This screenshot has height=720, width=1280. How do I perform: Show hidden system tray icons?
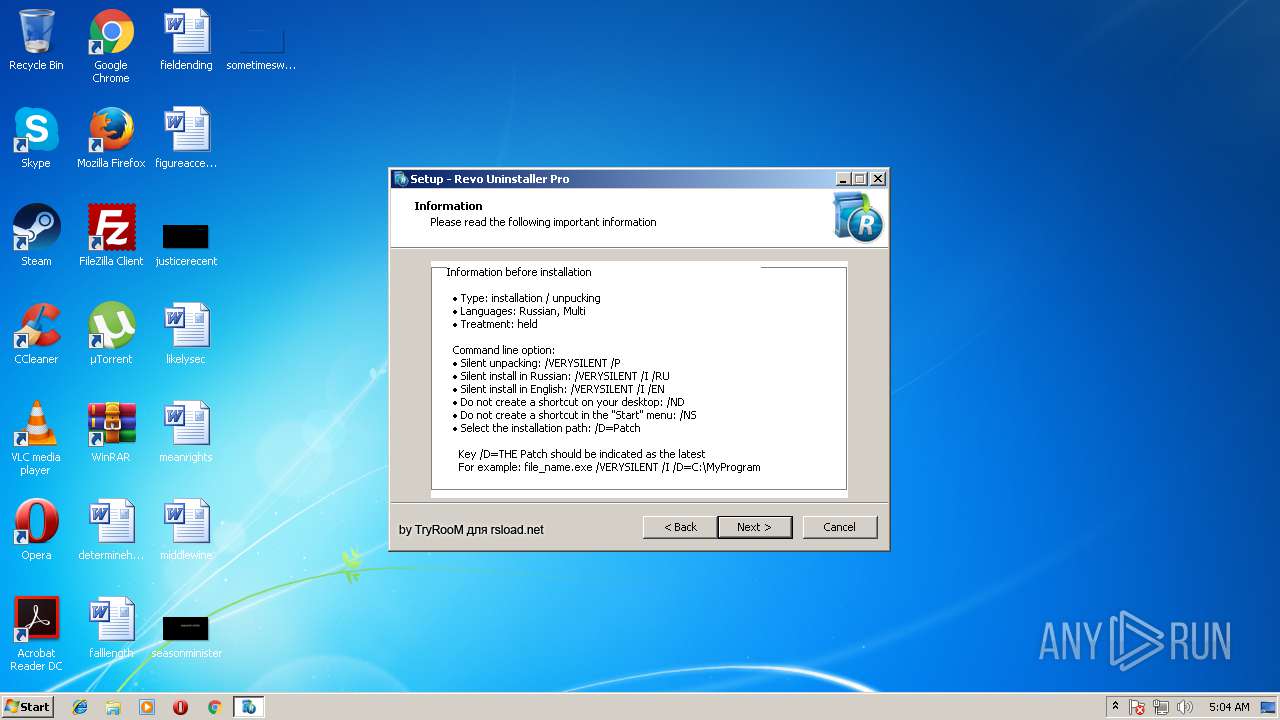pos(1115,707)
